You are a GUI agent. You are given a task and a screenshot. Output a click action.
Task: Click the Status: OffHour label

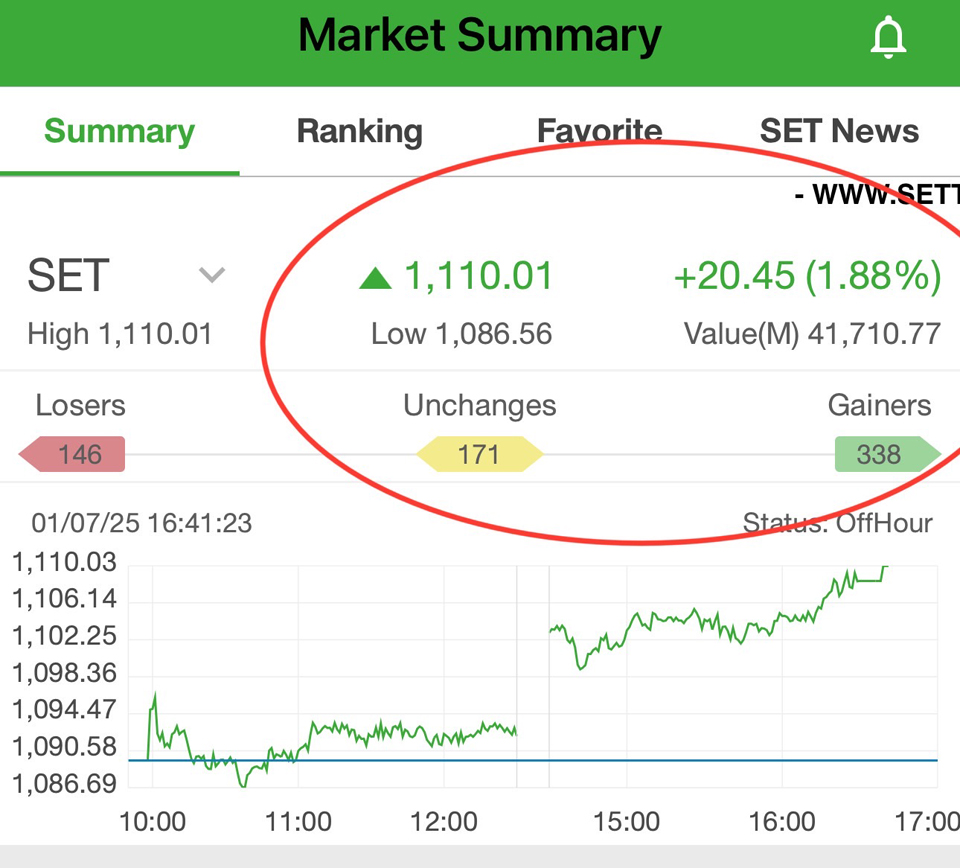click(x=837, y=523)
